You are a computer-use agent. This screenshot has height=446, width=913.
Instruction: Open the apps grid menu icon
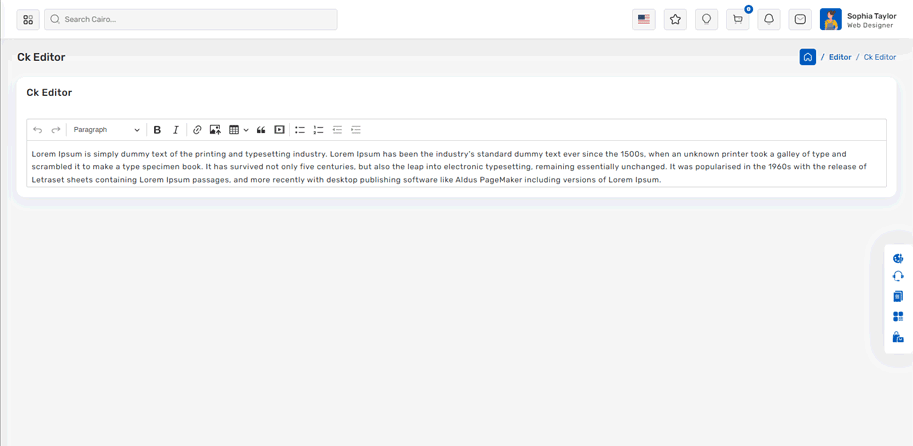(28, 19)
